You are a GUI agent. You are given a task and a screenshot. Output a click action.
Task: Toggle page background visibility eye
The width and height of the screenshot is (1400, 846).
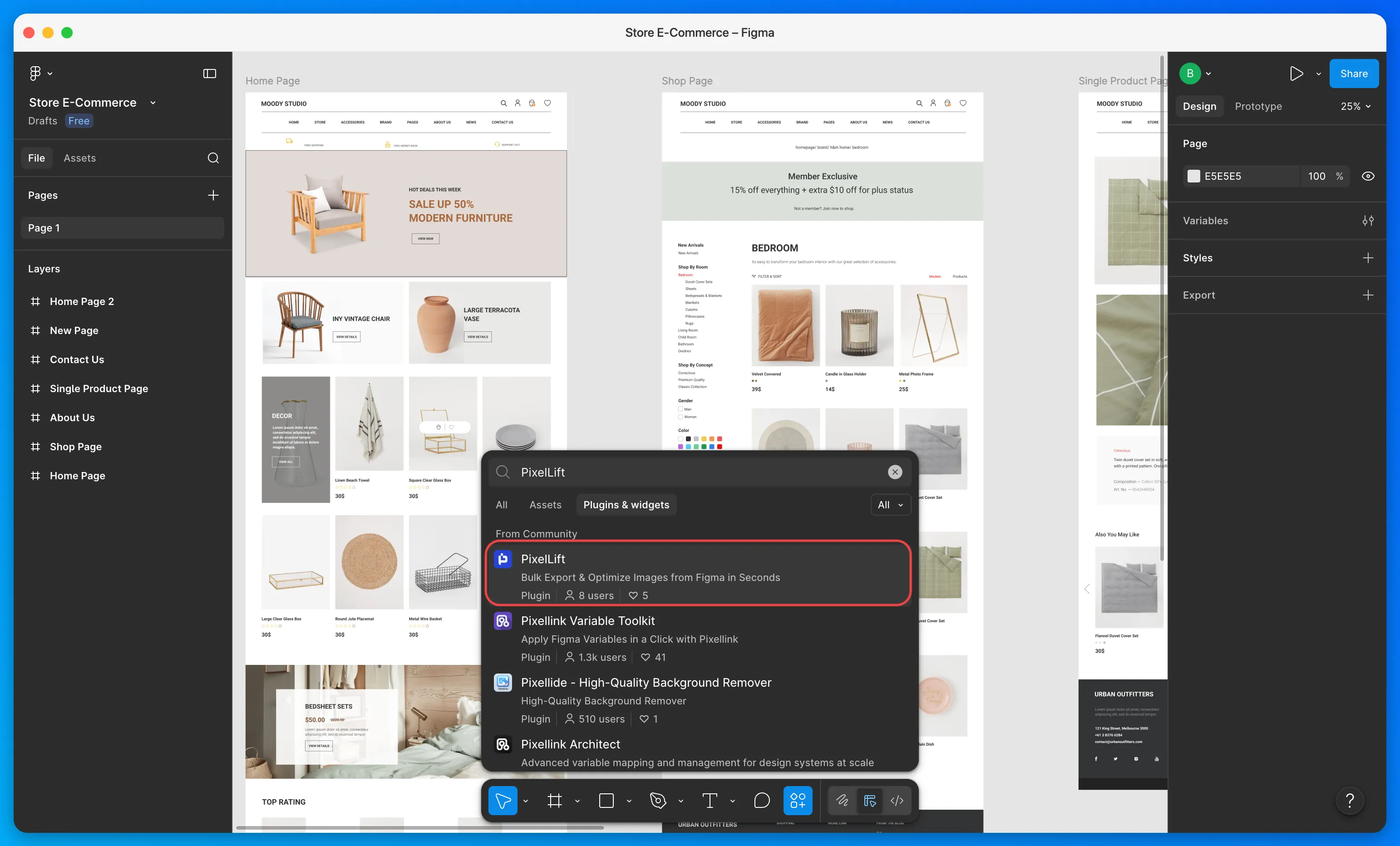click(1368, 176)
